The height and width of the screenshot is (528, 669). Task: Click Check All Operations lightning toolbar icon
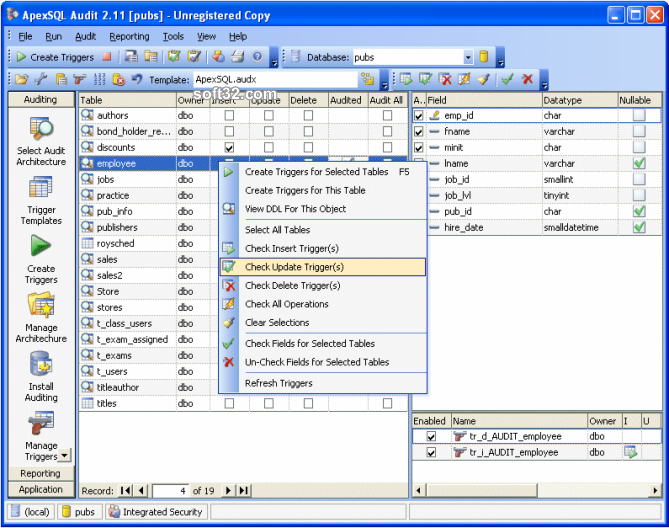click(464, 79)
